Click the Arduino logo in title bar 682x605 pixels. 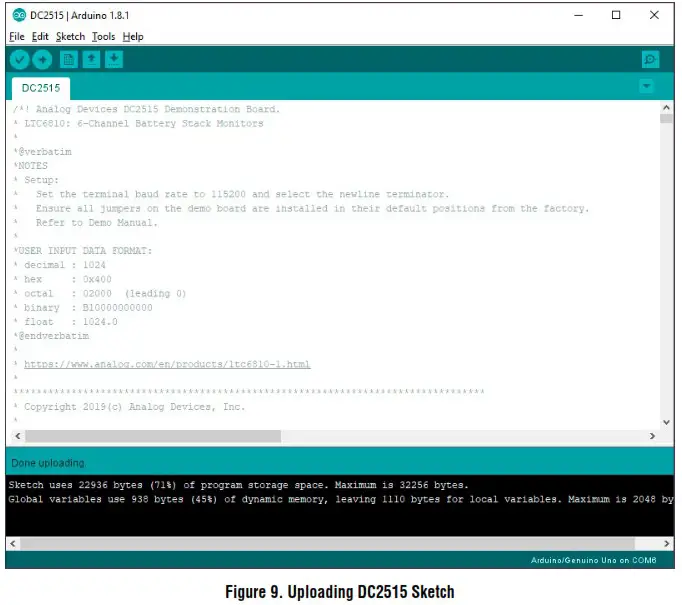19,15
